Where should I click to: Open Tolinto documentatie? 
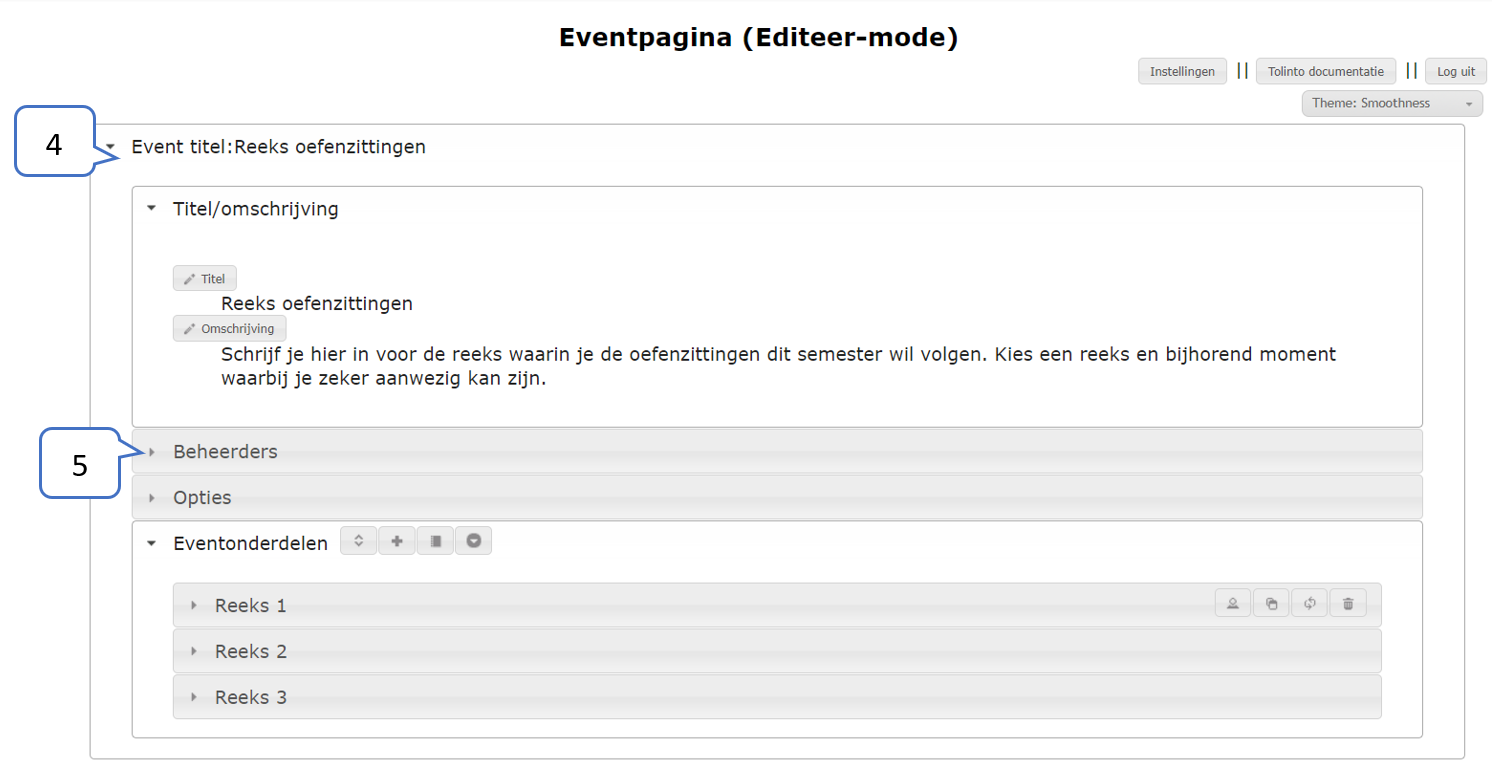(1326, 71)
